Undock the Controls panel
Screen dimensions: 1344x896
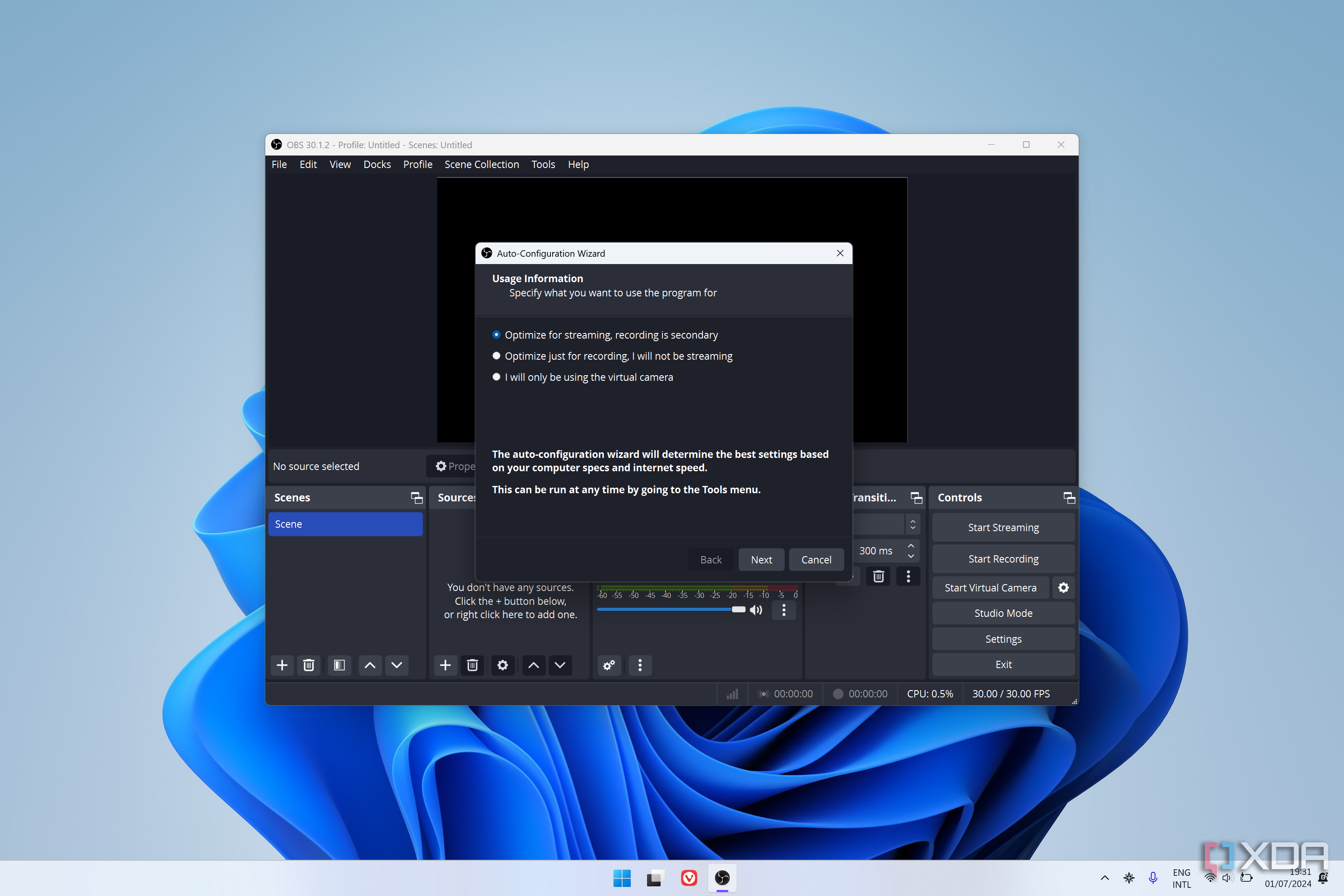click(x=1069, y=498)
